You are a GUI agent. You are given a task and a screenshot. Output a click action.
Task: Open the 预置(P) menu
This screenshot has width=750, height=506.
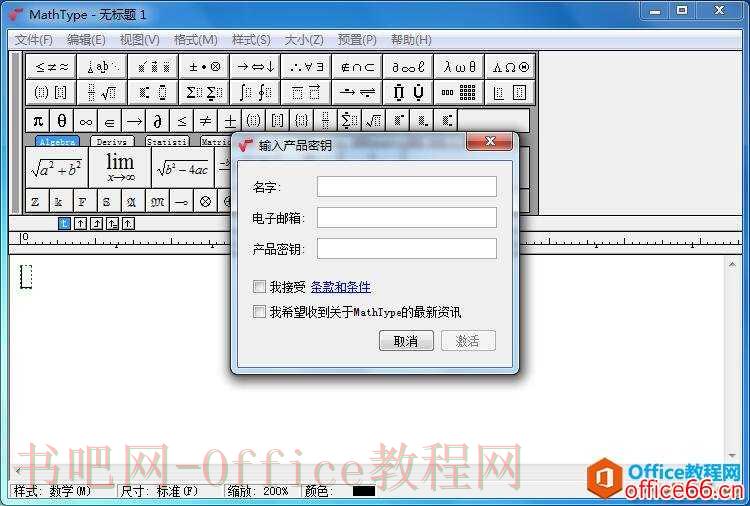(357, 39)
